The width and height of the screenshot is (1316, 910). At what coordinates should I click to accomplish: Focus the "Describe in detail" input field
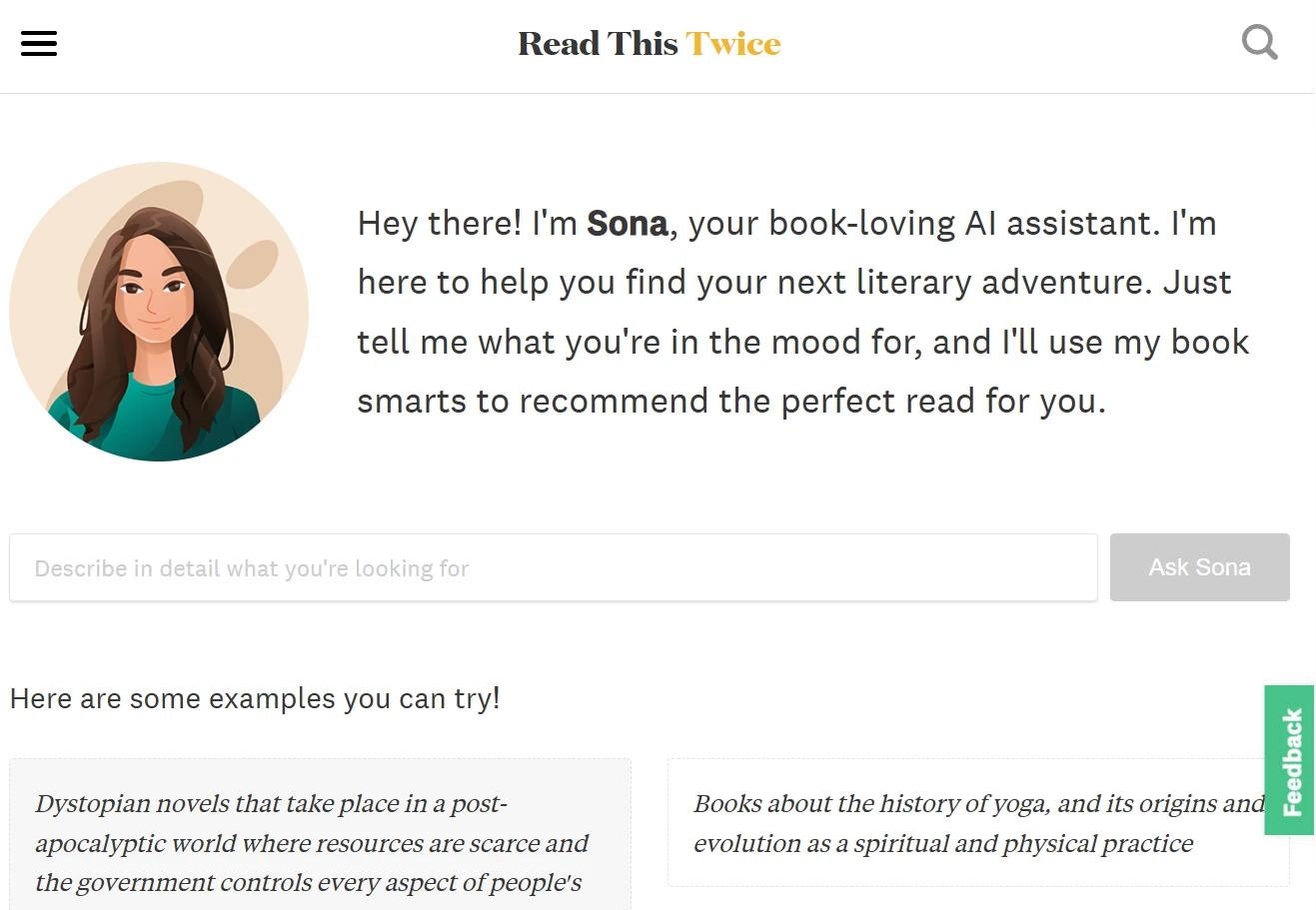[553, 568]
